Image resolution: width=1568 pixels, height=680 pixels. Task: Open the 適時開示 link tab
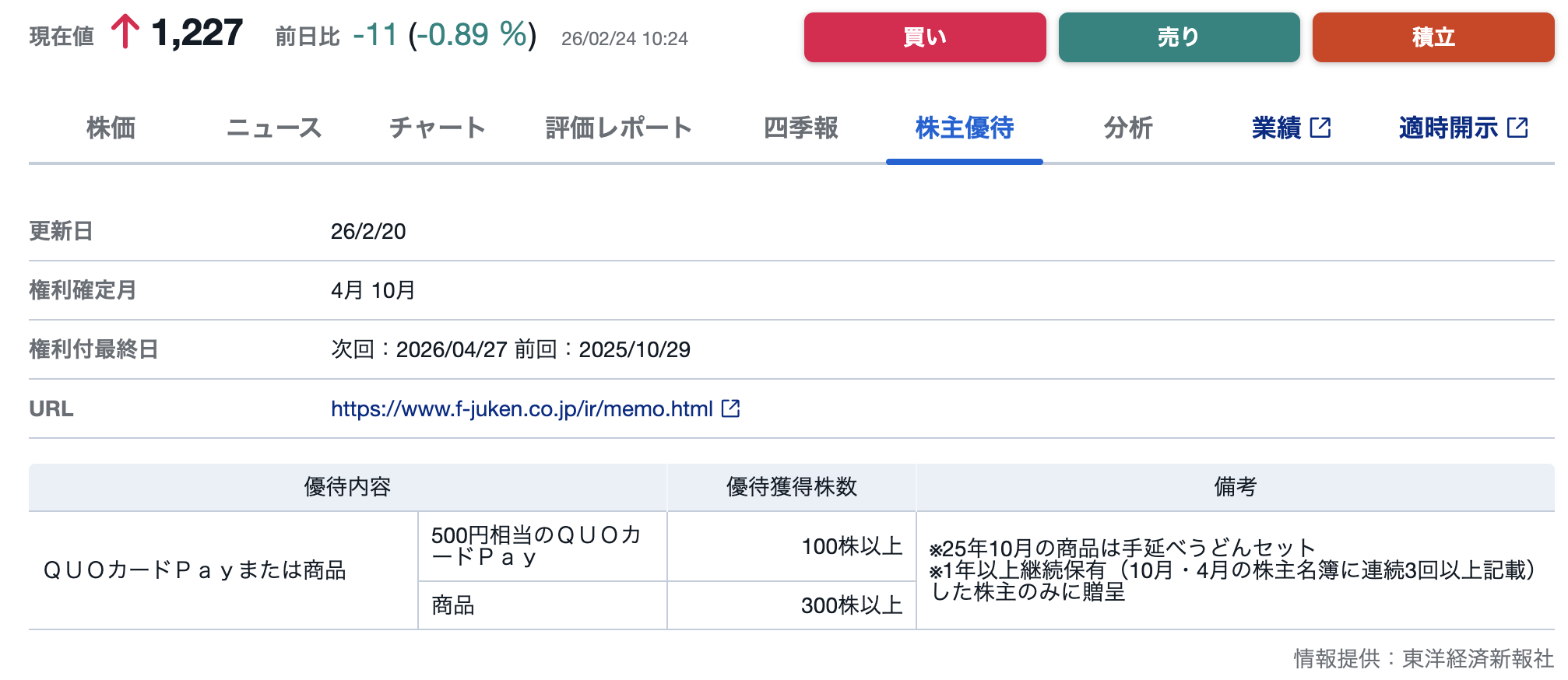[1448, 128]
